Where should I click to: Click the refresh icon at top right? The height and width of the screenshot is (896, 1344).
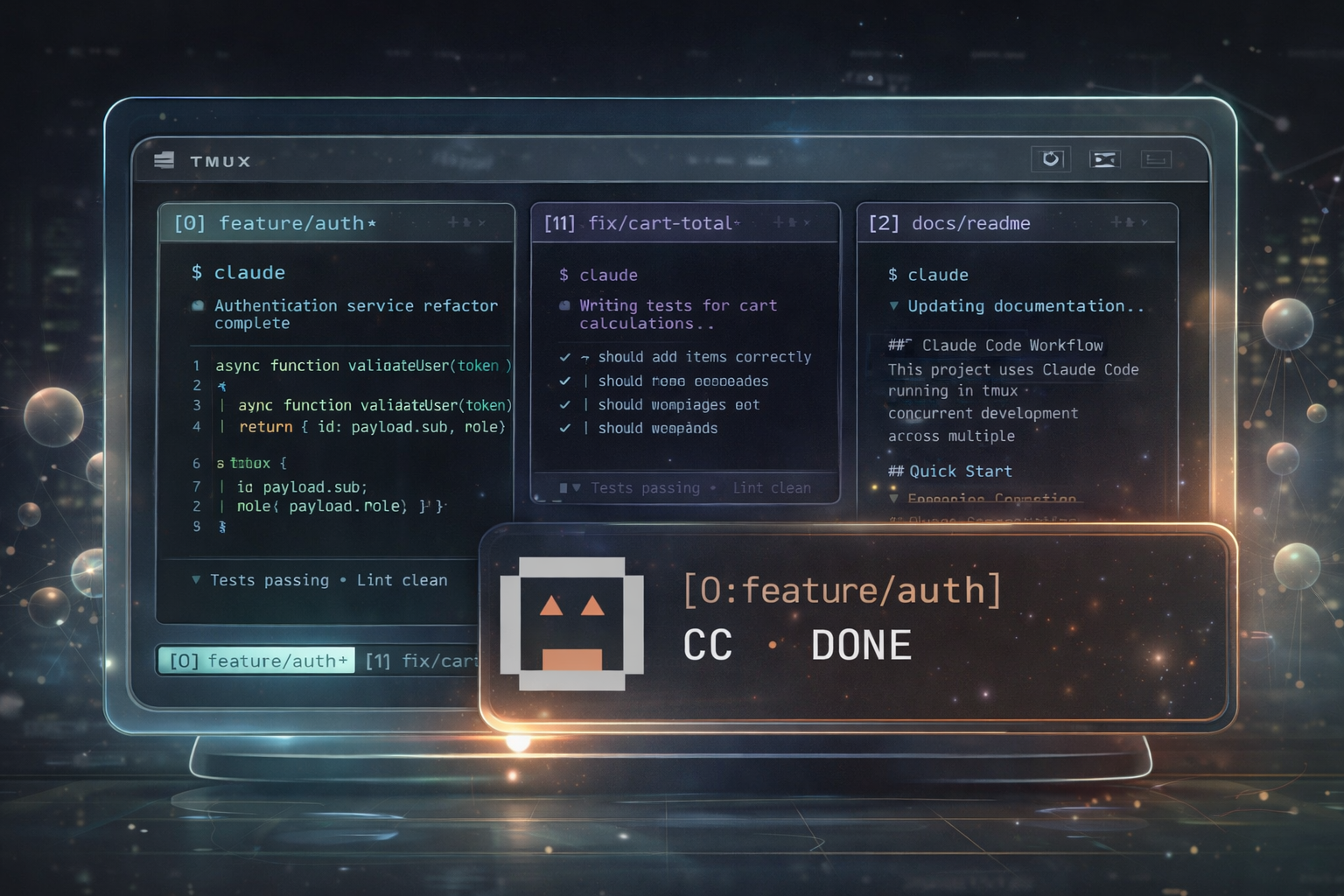[1050, 158]
